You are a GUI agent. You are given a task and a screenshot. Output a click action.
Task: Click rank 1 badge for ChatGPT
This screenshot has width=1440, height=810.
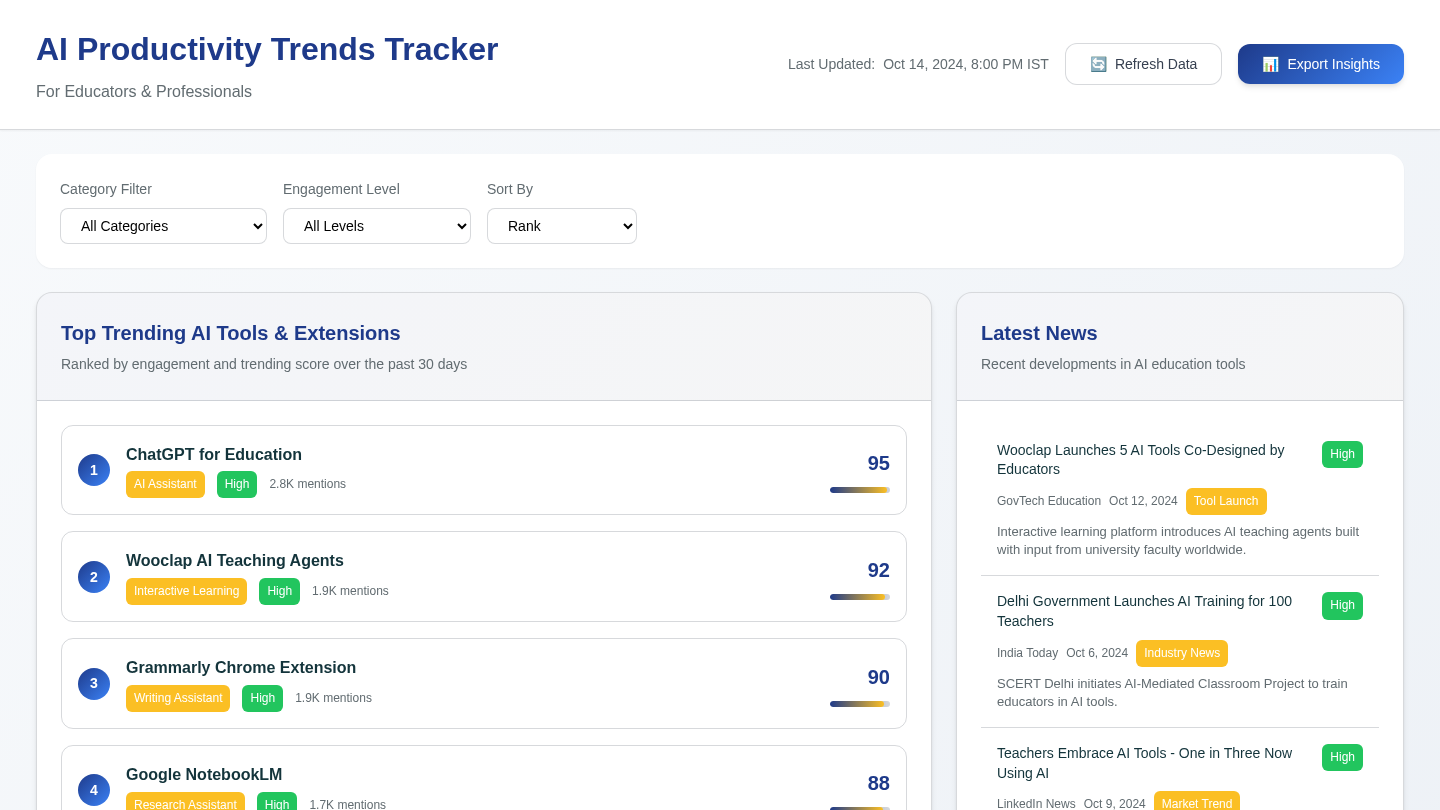point(94,470)
